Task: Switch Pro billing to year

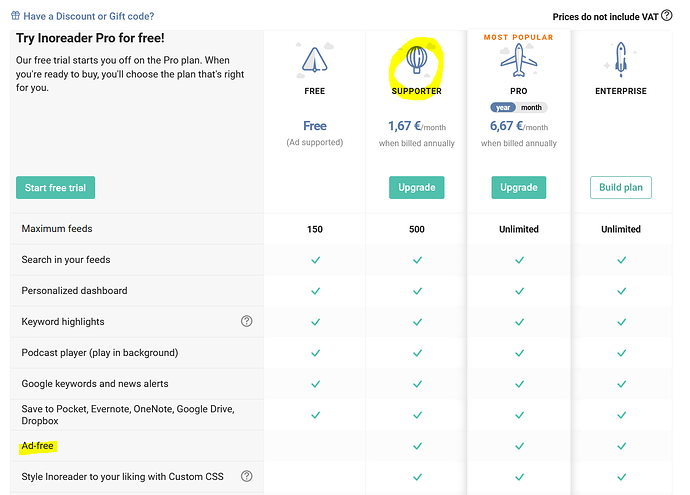Action: pyautogui.click(x=503, y=107)
